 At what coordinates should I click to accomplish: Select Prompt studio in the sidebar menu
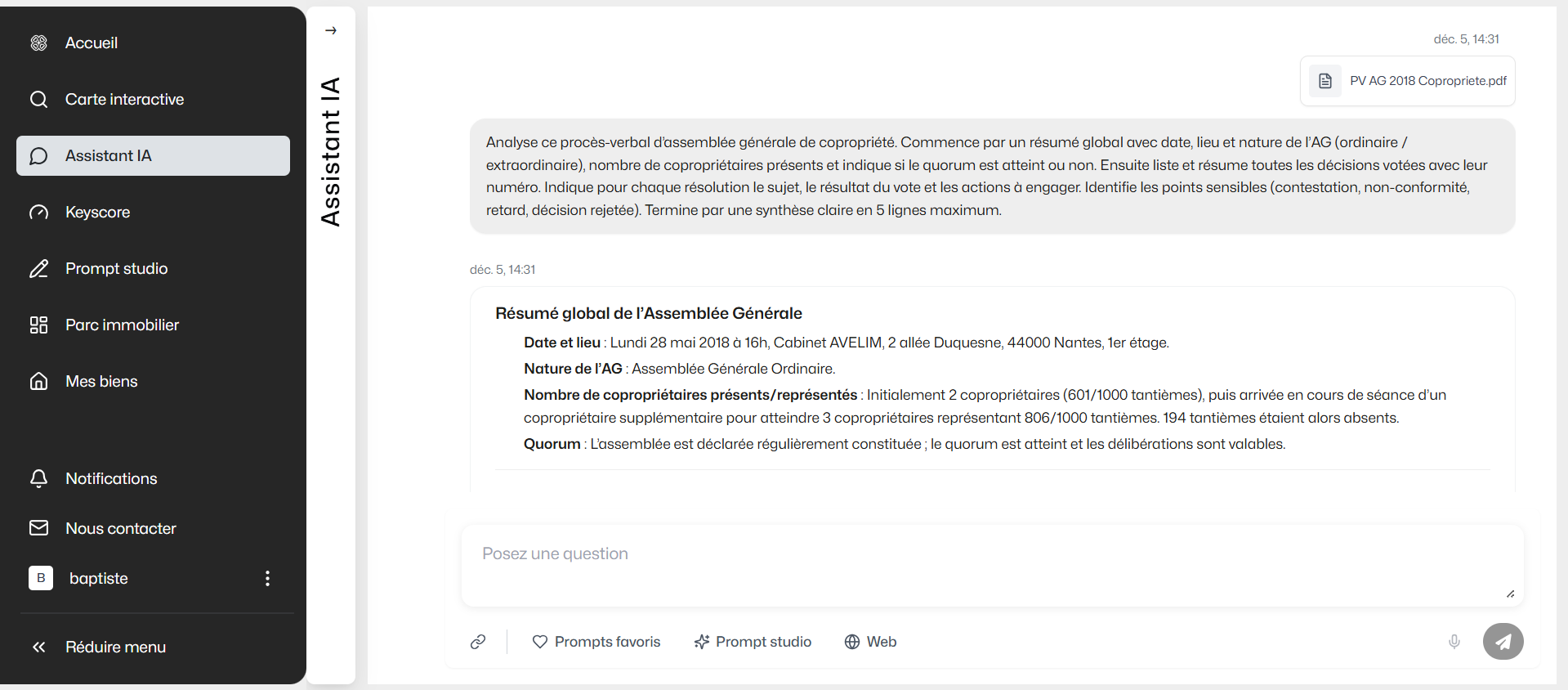pyautogui.click(x=116, y=269)
